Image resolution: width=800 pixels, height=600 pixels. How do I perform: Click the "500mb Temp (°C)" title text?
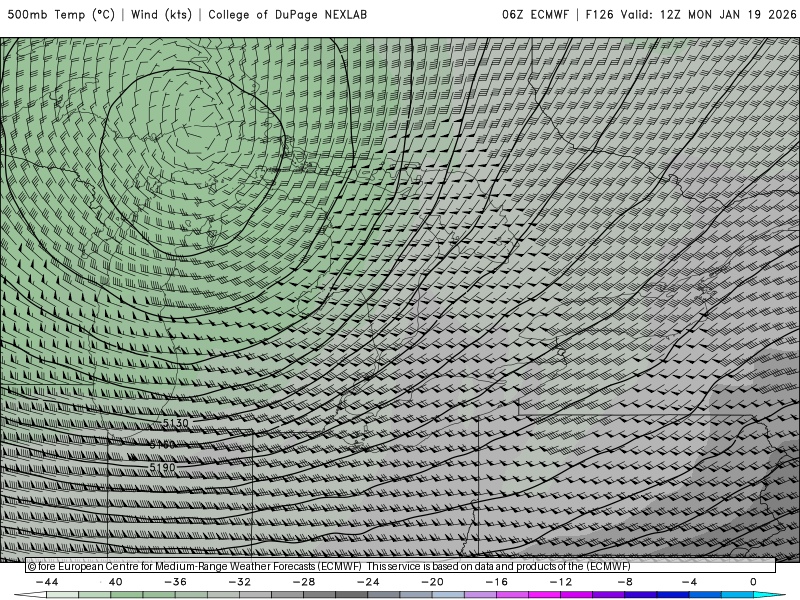point(61,15)
